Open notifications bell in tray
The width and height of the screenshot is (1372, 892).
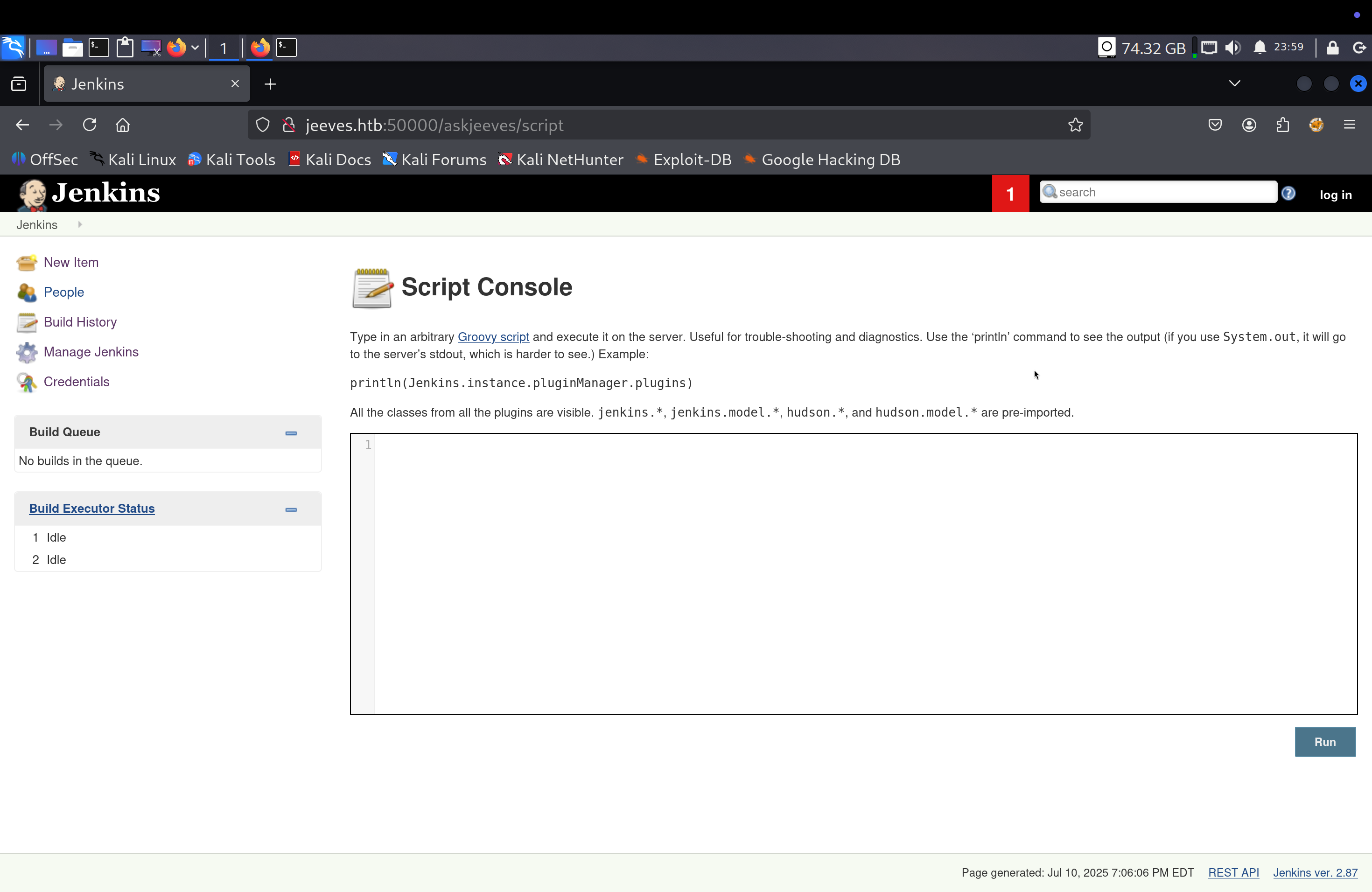tap(1260, 47)
